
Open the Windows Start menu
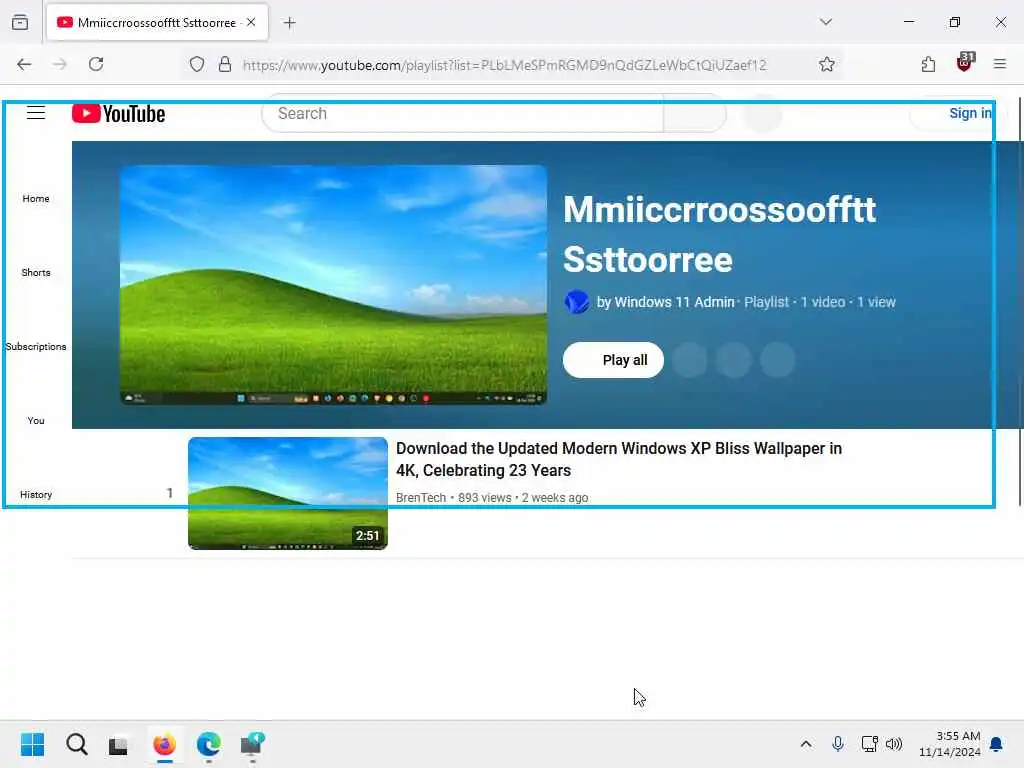point(33,744)
